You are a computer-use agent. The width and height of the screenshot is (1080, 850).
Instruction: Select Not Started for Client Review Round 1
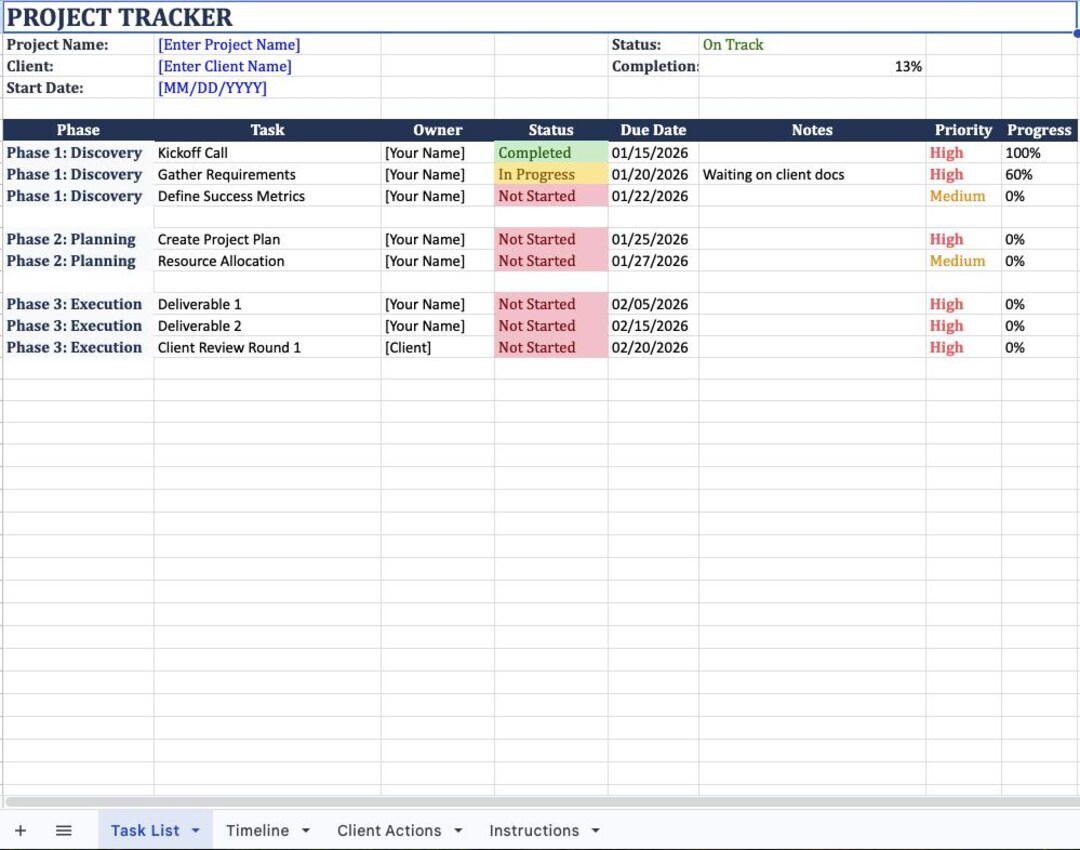pos(551,347)
